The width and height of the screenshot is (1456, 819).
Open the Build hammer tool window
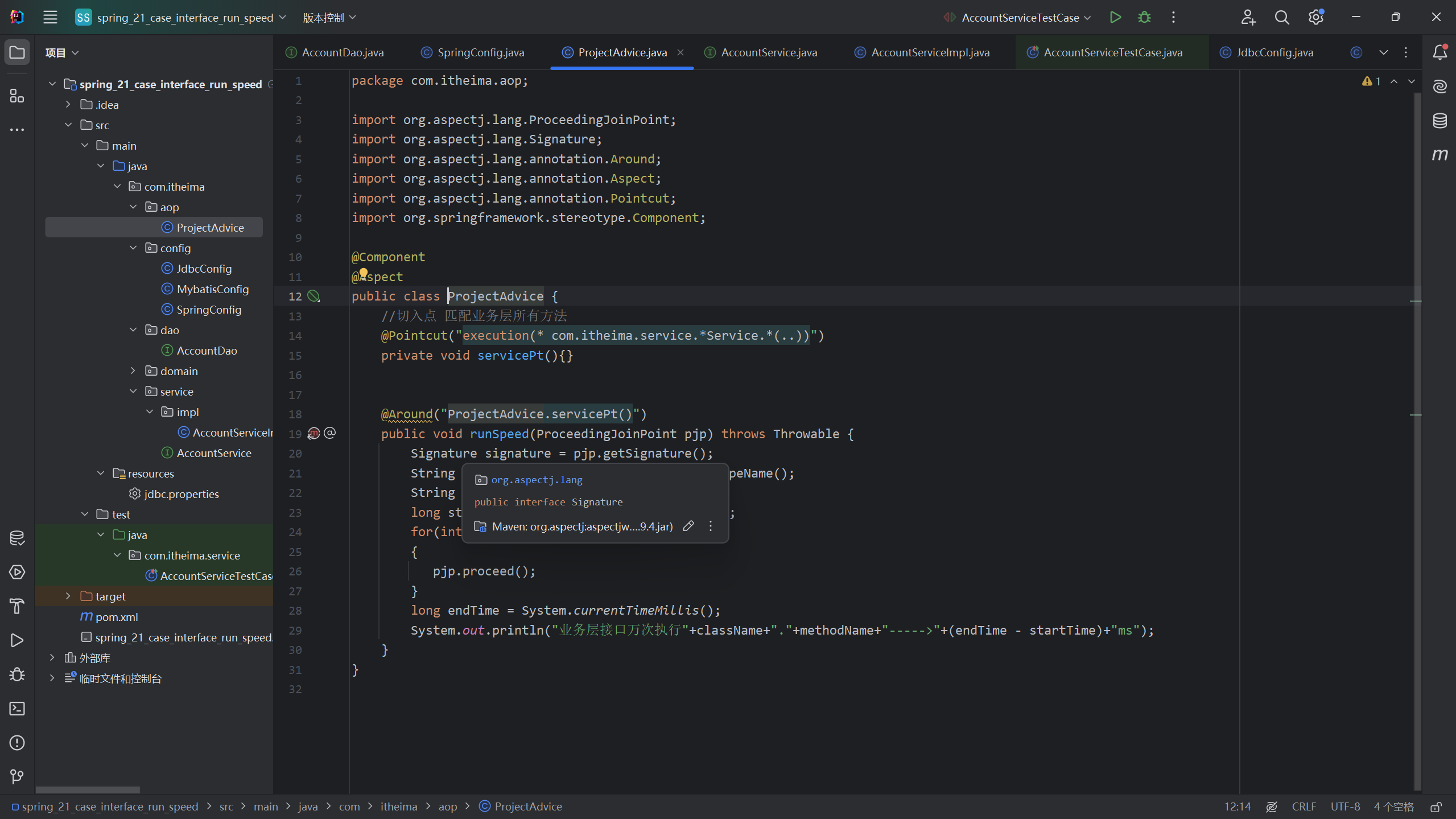point(17,606)
